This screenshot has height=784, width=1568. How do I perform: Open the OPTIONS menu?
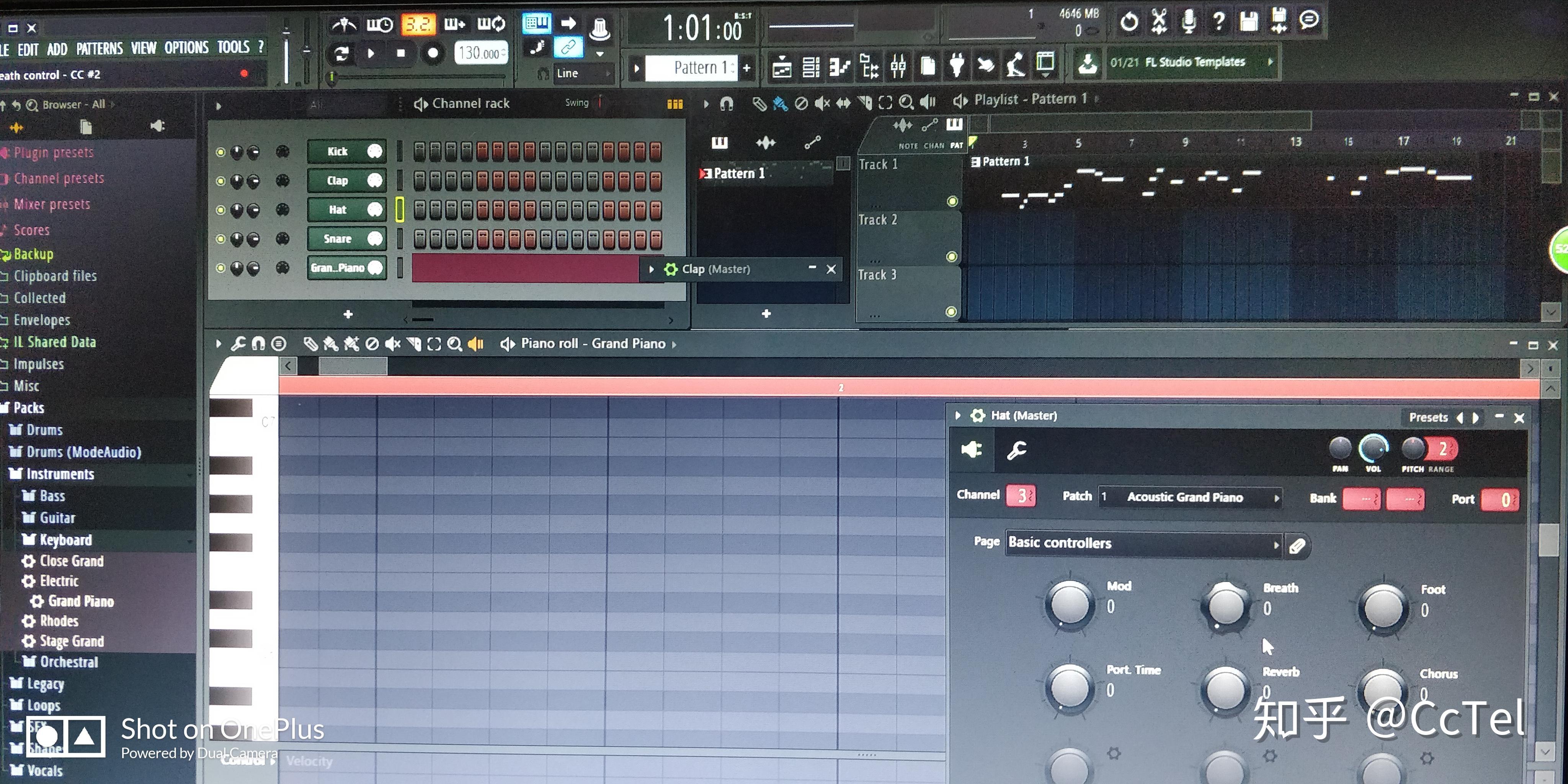[x=186, y=47]
